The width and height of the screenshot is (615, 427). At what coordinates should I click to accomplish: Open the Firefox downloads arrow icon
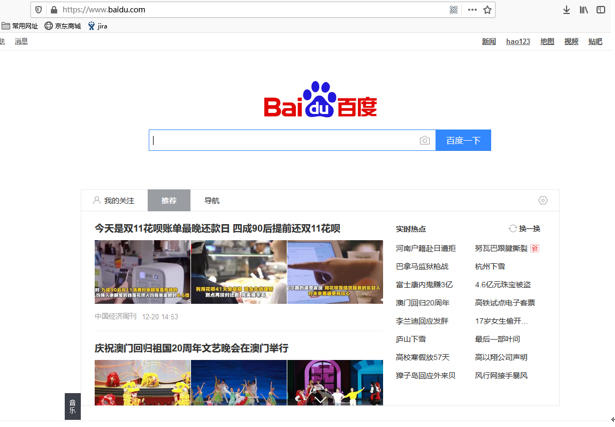click(x=566, y=10)
